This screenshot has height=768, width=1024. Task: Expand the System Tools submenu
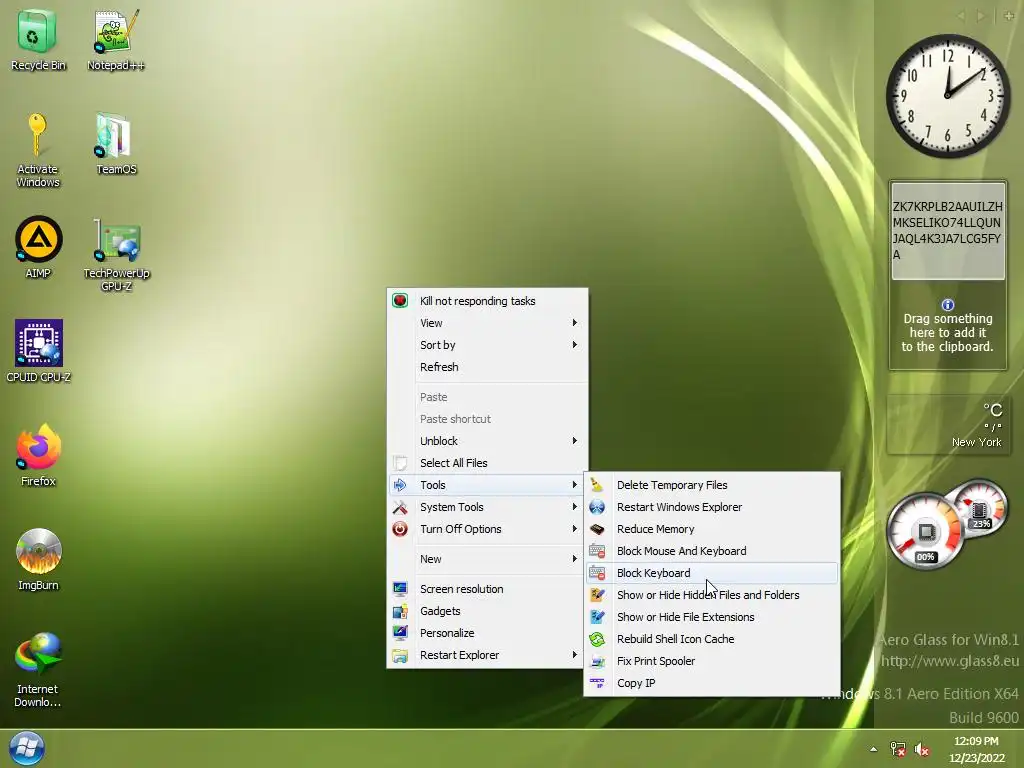(x=488, y=507)
